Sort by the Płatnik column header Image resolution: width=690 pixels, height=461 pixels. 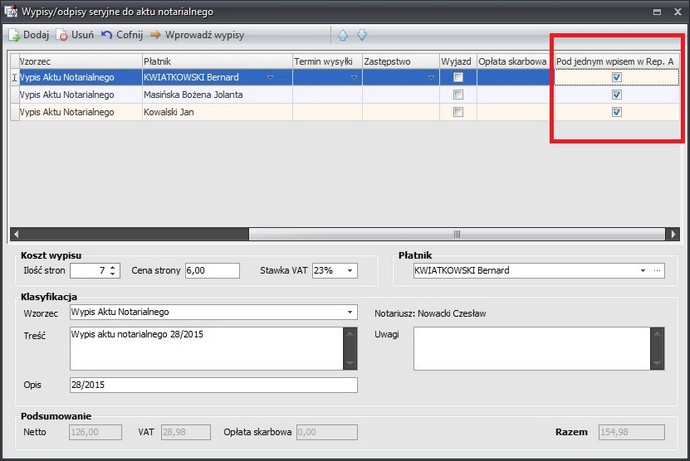click(x=215, y=61)
